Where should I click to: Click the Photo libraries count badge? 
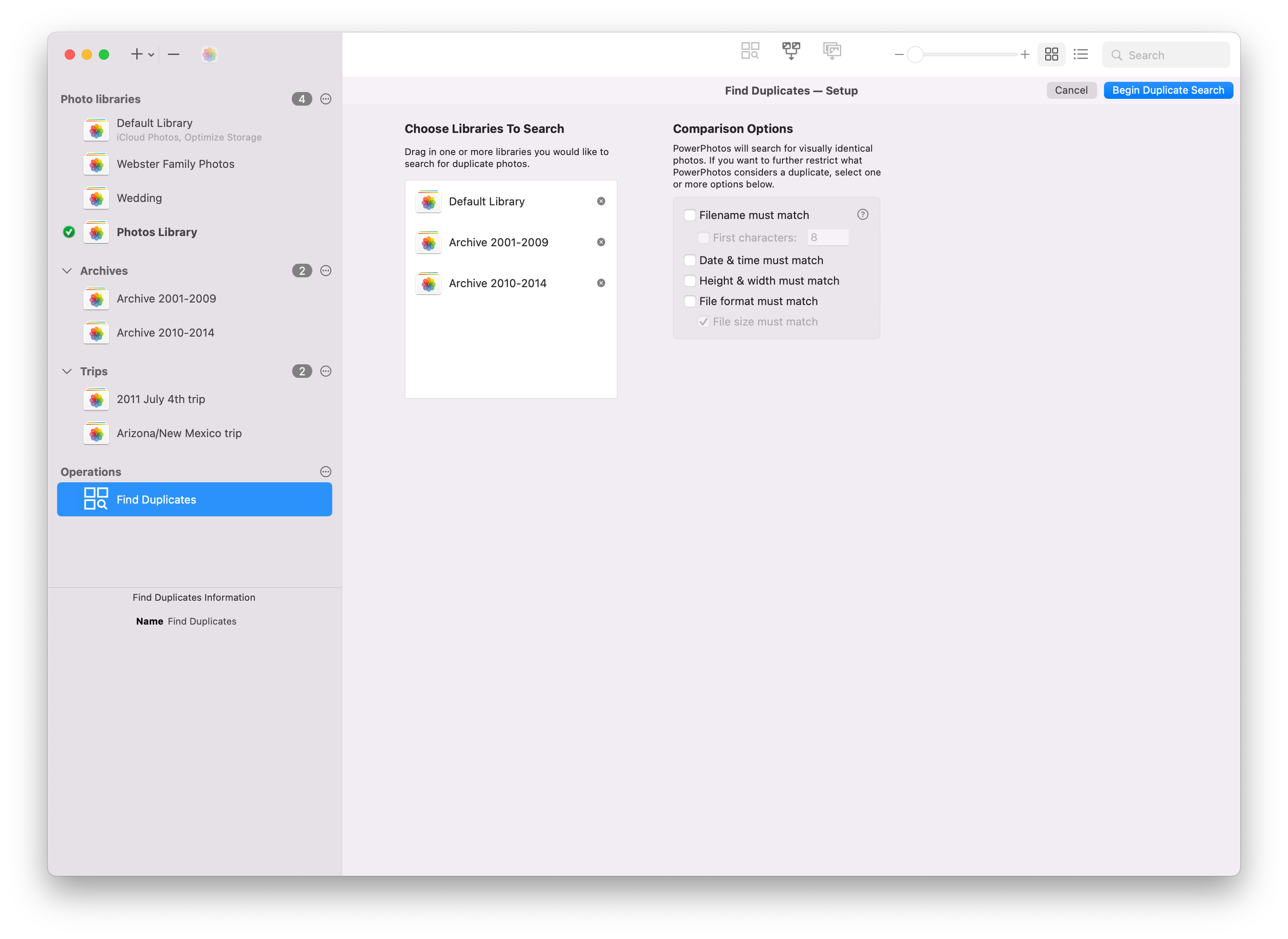[302, 99]
